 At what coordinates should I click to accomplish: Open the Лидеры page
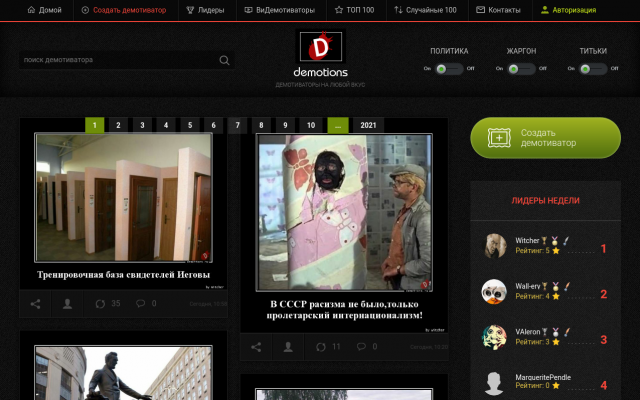click(205, 10)
